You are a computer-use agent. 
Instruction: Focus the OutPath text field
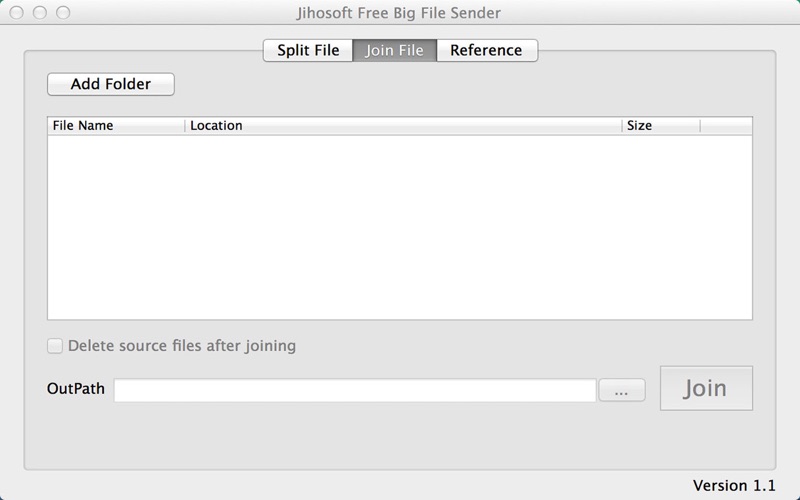pyautogui.click(x=355, y=390)
